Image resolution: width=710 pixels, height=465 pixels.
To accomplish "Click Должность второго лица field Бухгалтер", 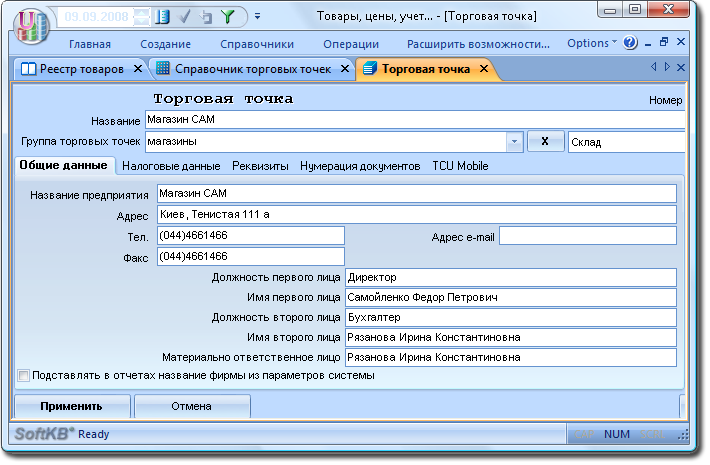I will pos(511,317).
